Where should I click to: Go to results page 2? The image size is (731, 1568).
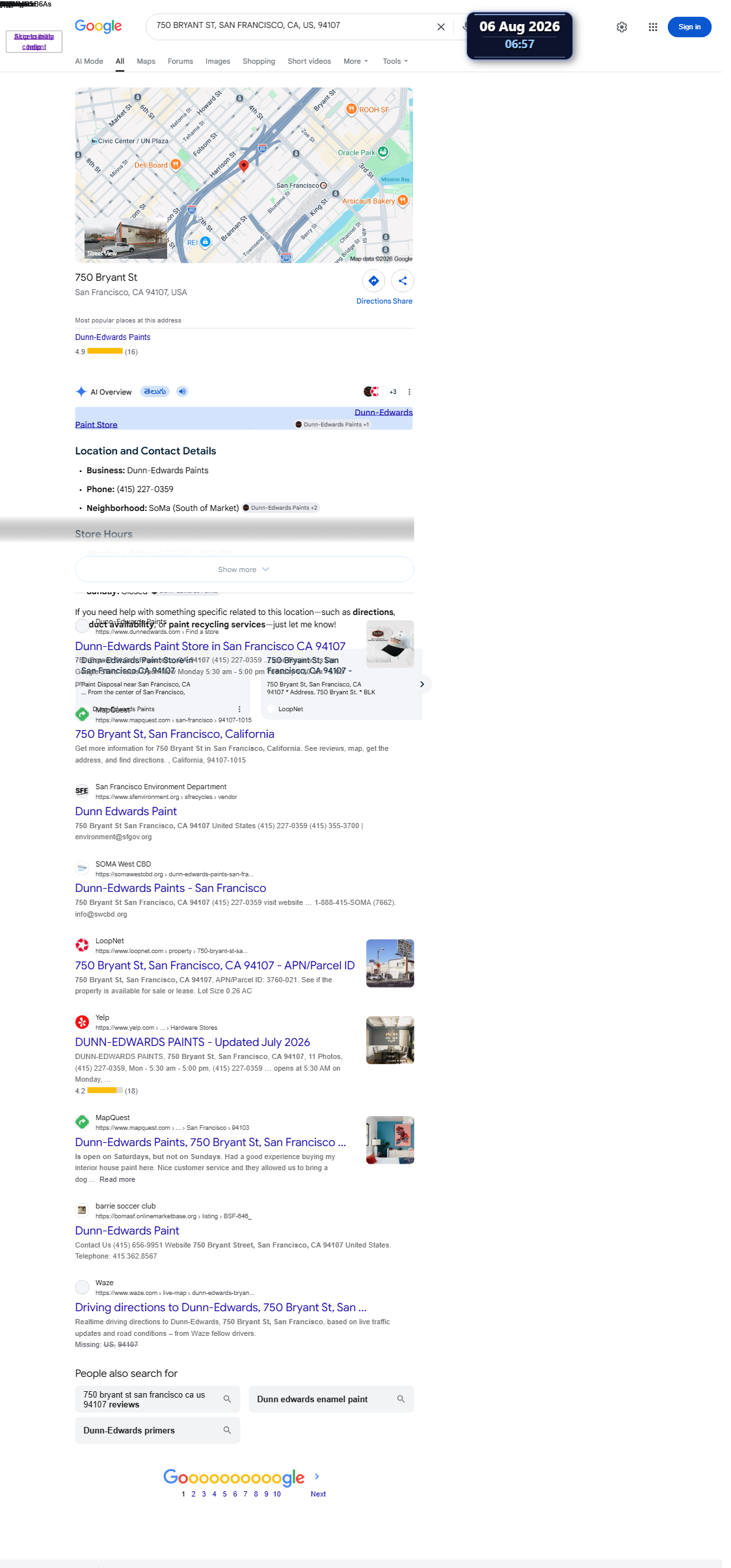tap(193, 1494)
